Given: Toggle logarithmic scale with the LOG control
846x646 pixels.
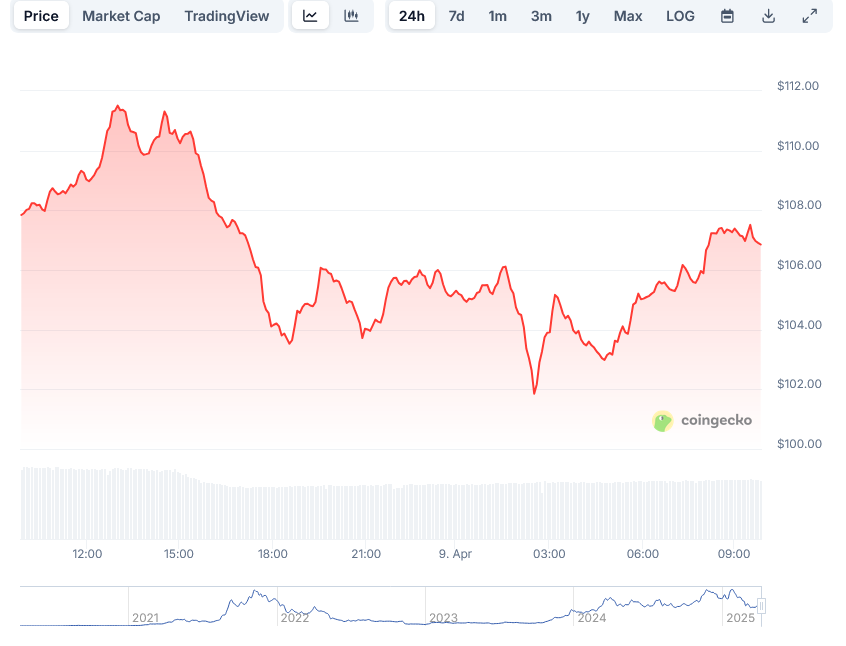Looking at the screenshot, I should pyautogui.click(x=680, y=16).
